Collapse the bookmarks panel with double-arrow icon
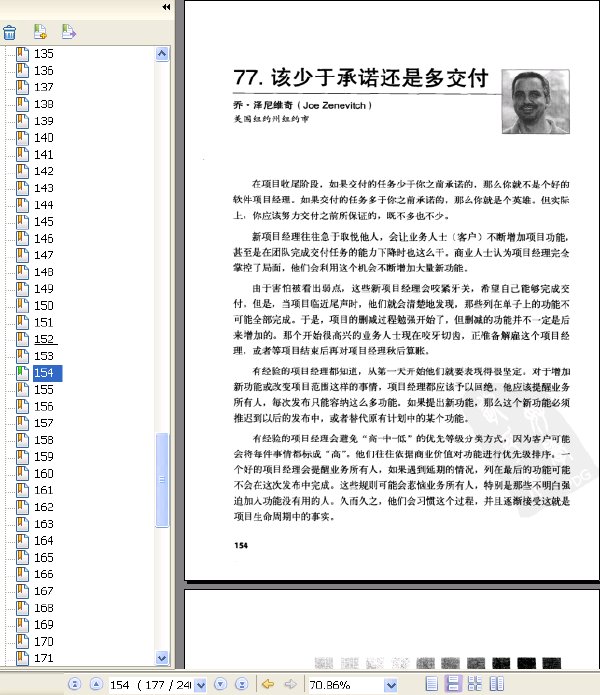 (166, 7)
